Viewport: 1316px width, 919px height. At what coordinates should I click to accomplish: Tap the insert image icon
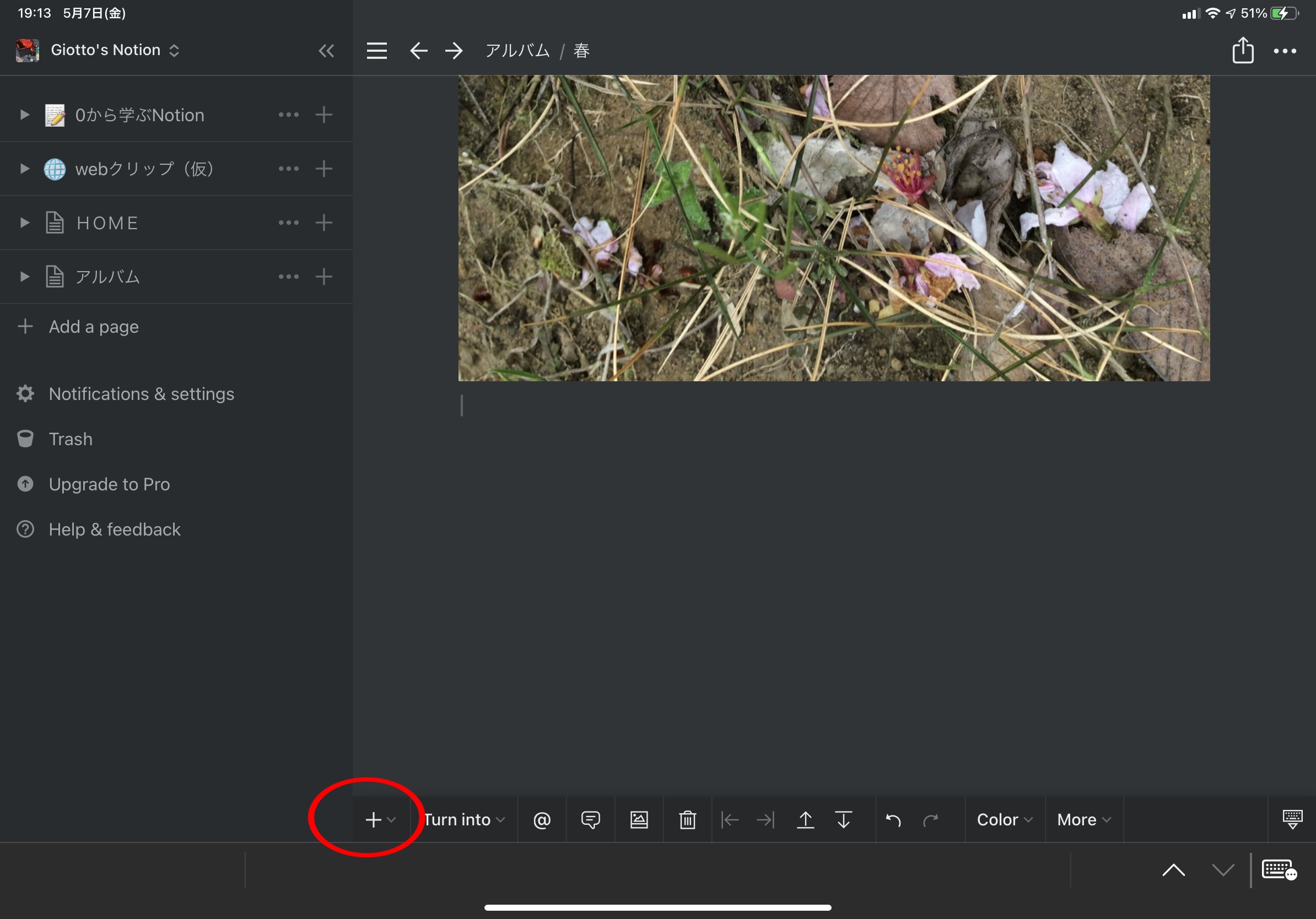click(639, 820)
